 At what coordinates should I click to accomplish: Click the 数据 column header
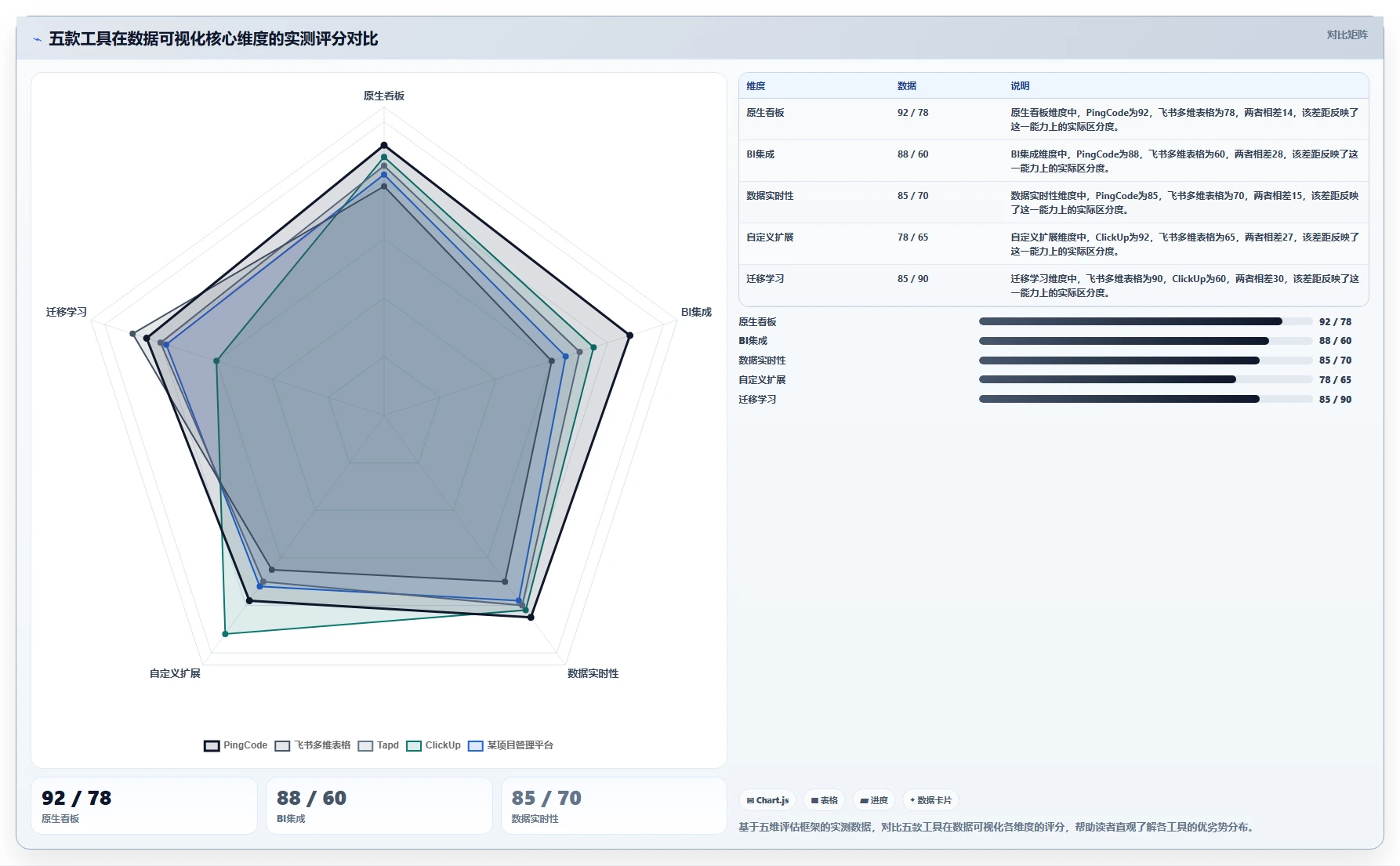[907, 86]
